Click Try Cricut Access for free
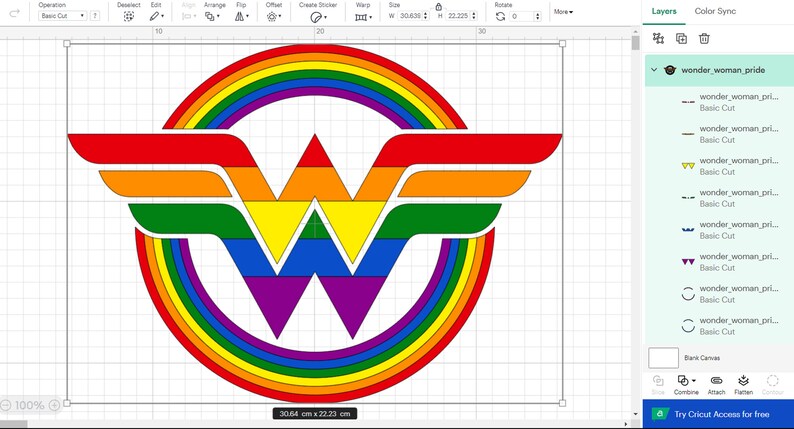 (718, 414)
